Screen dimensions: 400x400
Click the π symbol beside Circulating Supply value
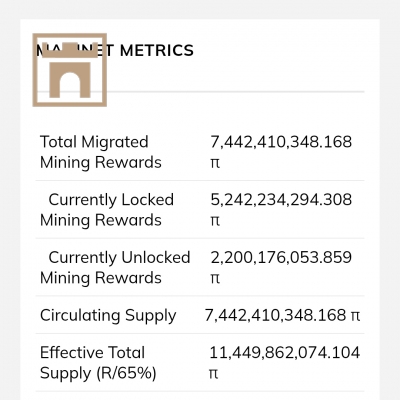tap(355, 316)
